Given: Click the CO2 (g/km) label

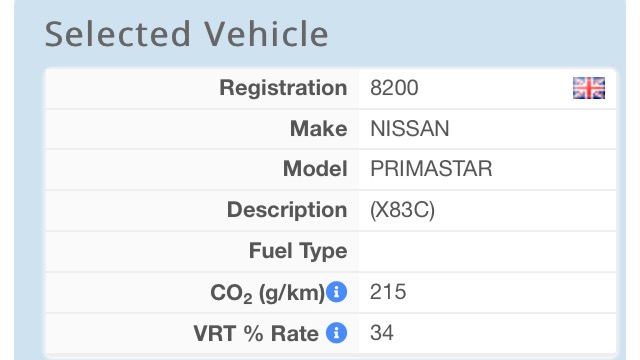Looking at the screenshot, I should click(x=267, y=293).
